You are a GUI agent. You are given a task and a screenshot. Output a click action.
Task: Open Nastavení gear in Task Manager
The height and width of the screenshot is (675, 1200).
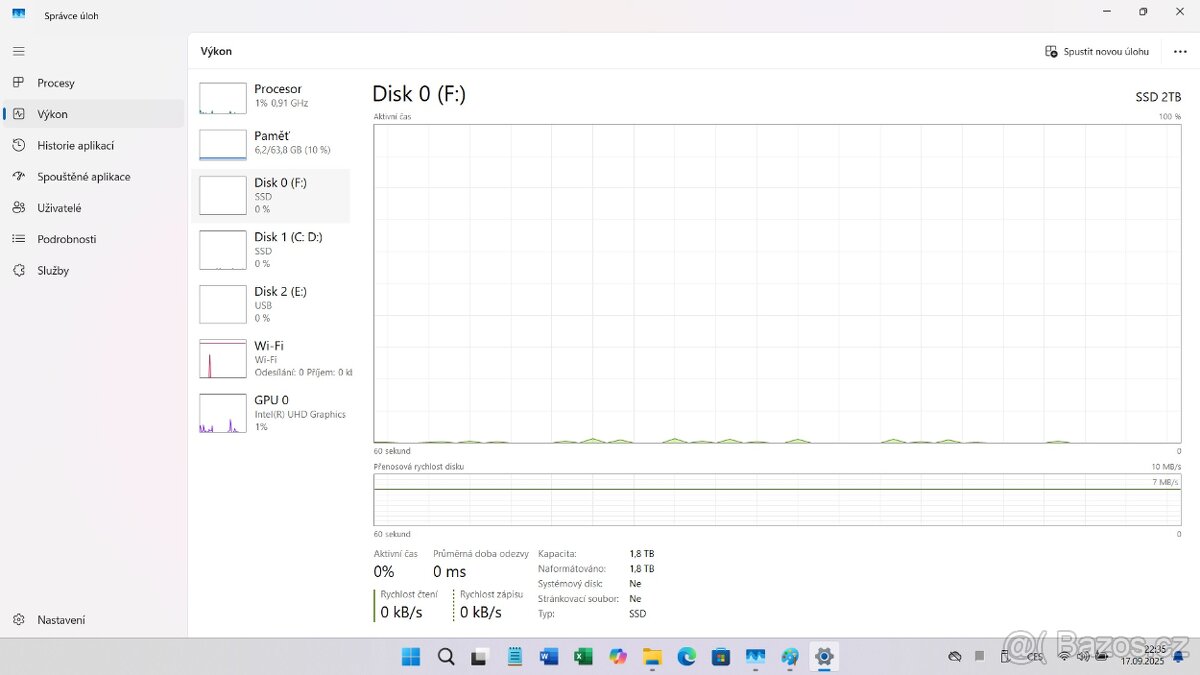click(19, 620)
